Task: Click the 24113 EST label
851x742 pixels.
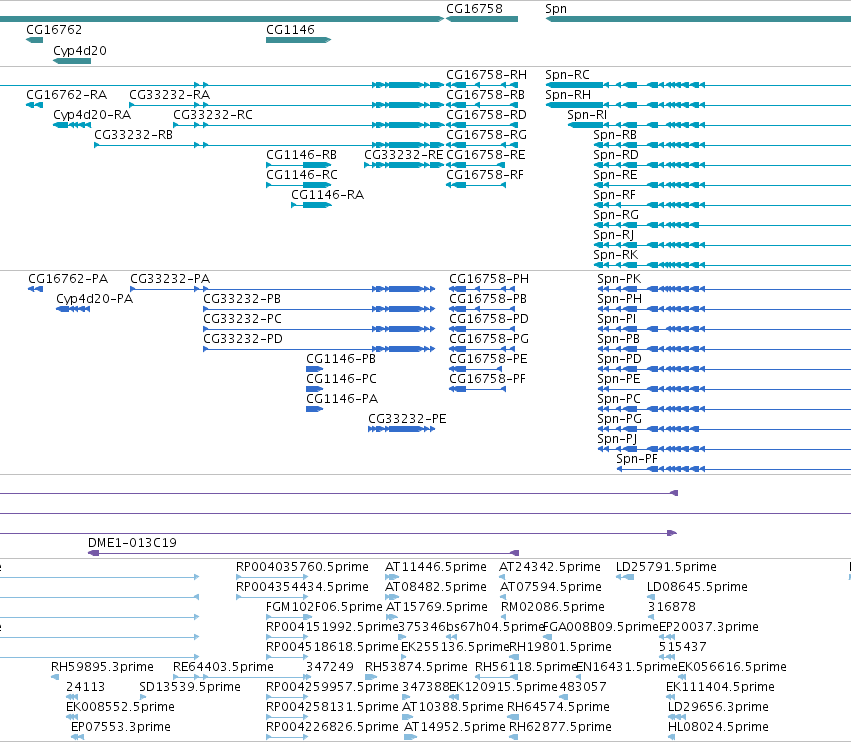Action: (x=85, y=687)
